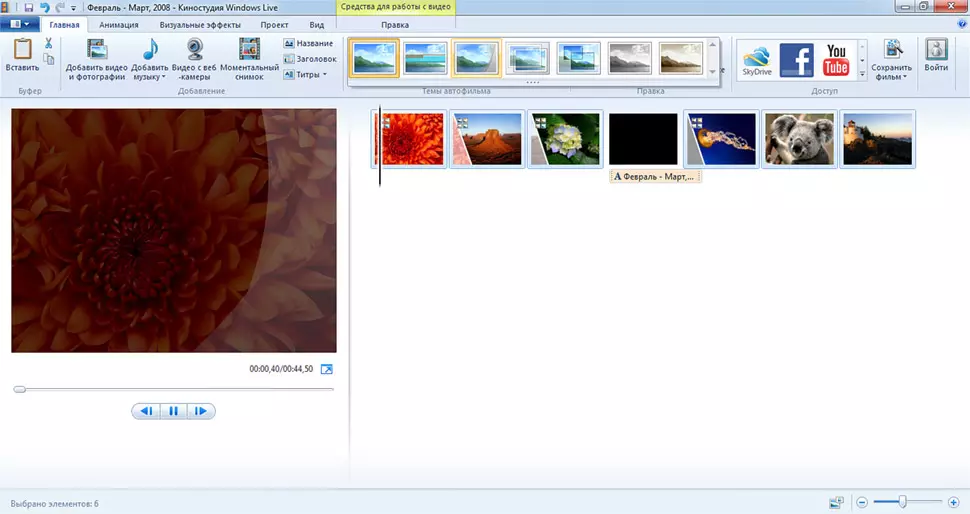Switch to the Анимация tab

[x=119, y=24]
